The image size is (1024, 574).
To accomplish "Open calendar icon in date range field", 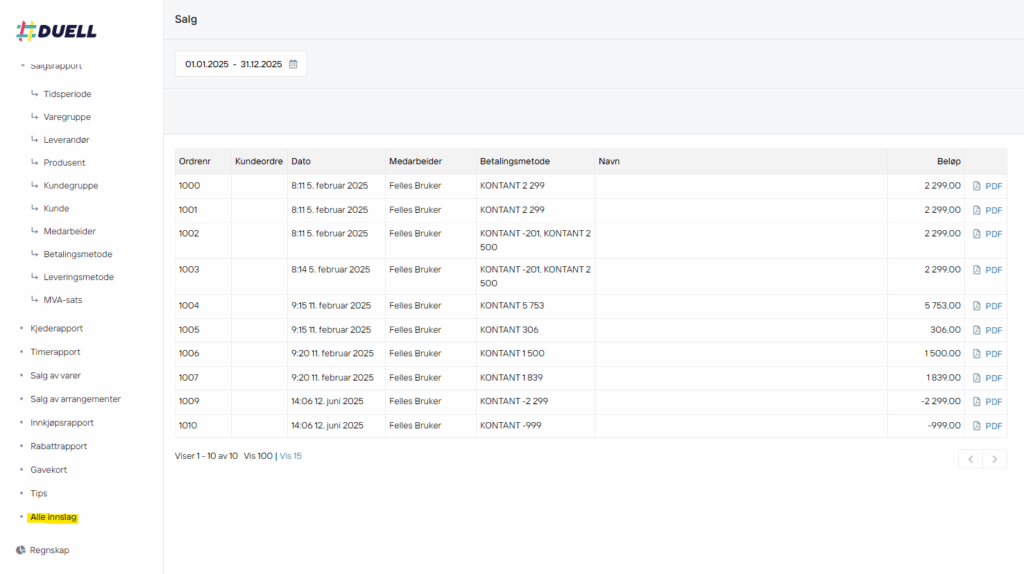I will pyautogui.click(x=293, y=64).
